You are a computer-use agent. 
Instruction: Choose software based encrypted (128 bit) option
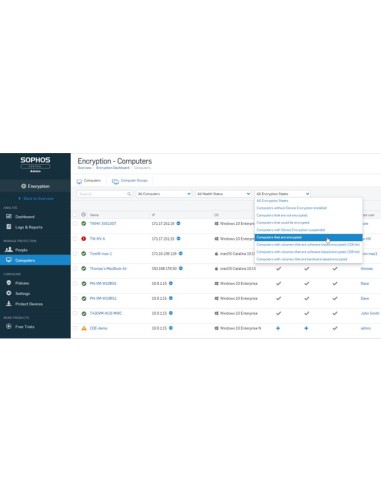(x=308, y=245)
